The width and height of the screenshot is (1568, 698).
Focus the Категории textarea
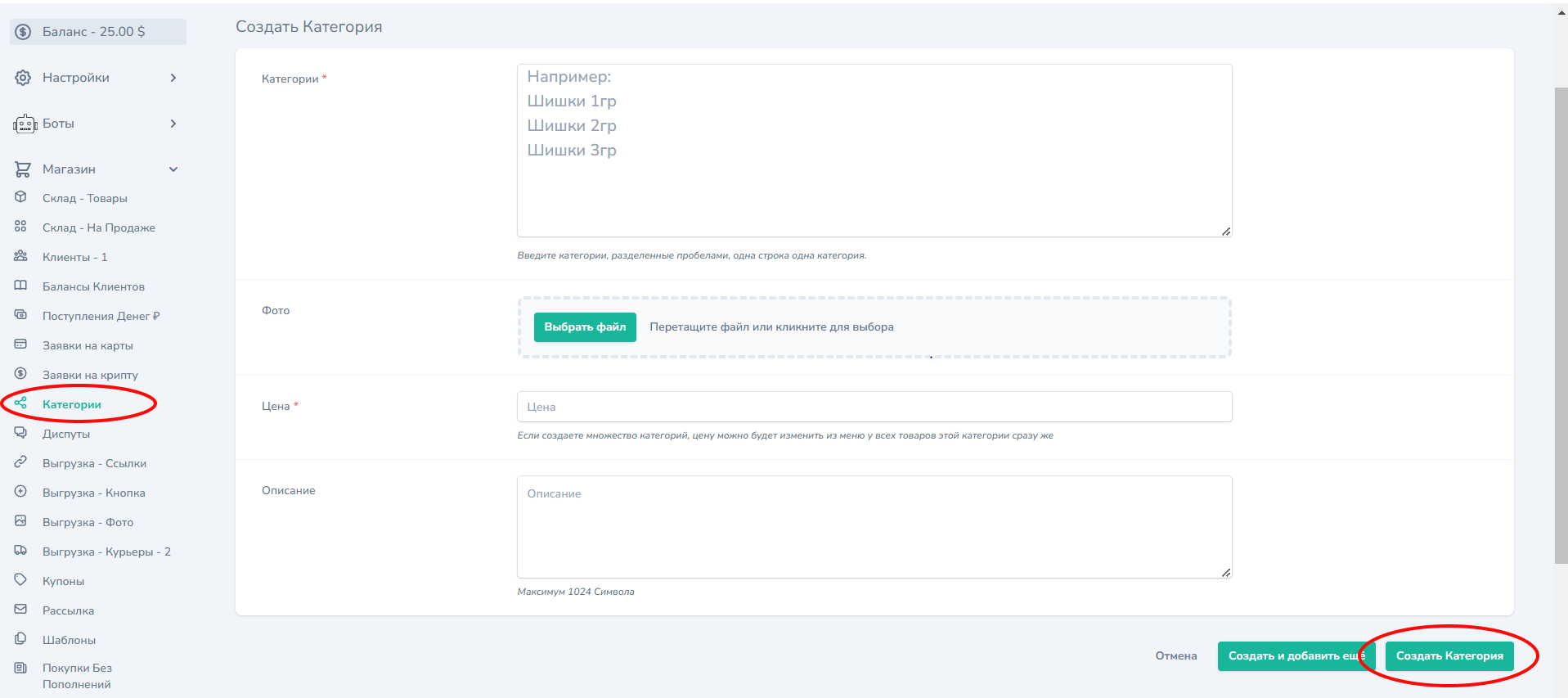coord(874,151)
